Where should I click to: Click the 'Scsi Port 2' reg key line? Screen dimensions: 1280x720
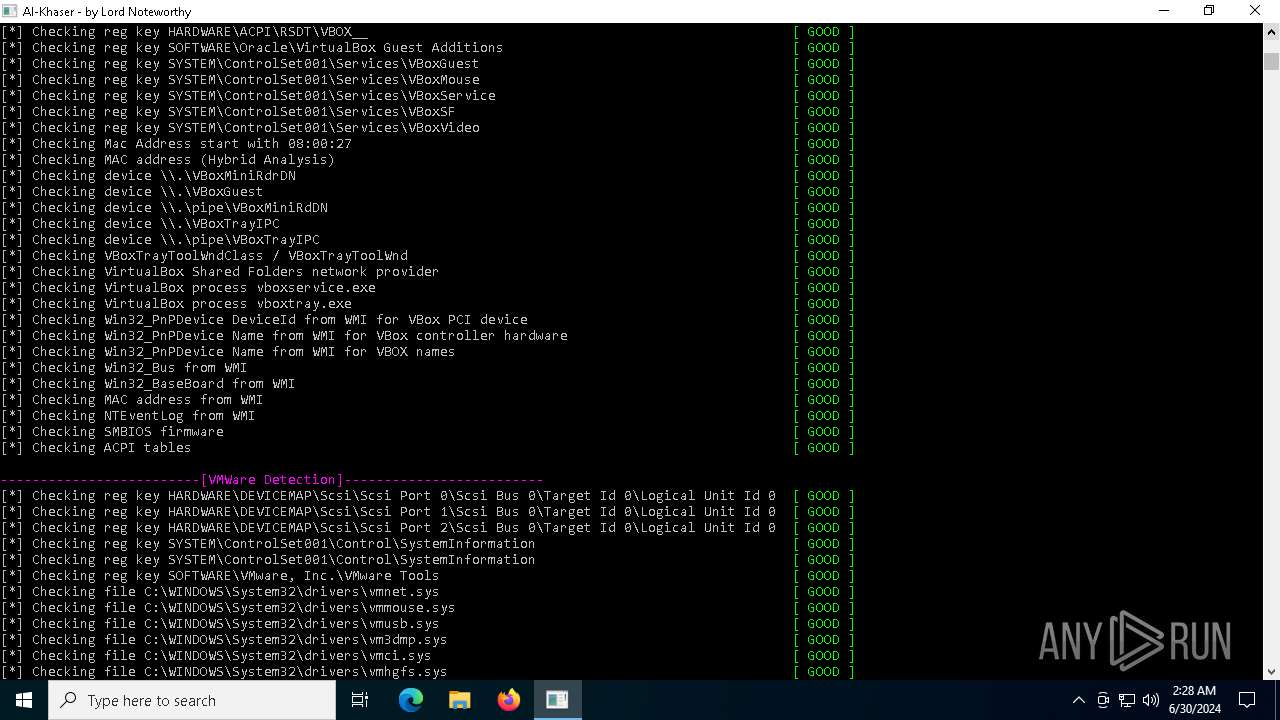pyautogui.click(x=388, y=528)
